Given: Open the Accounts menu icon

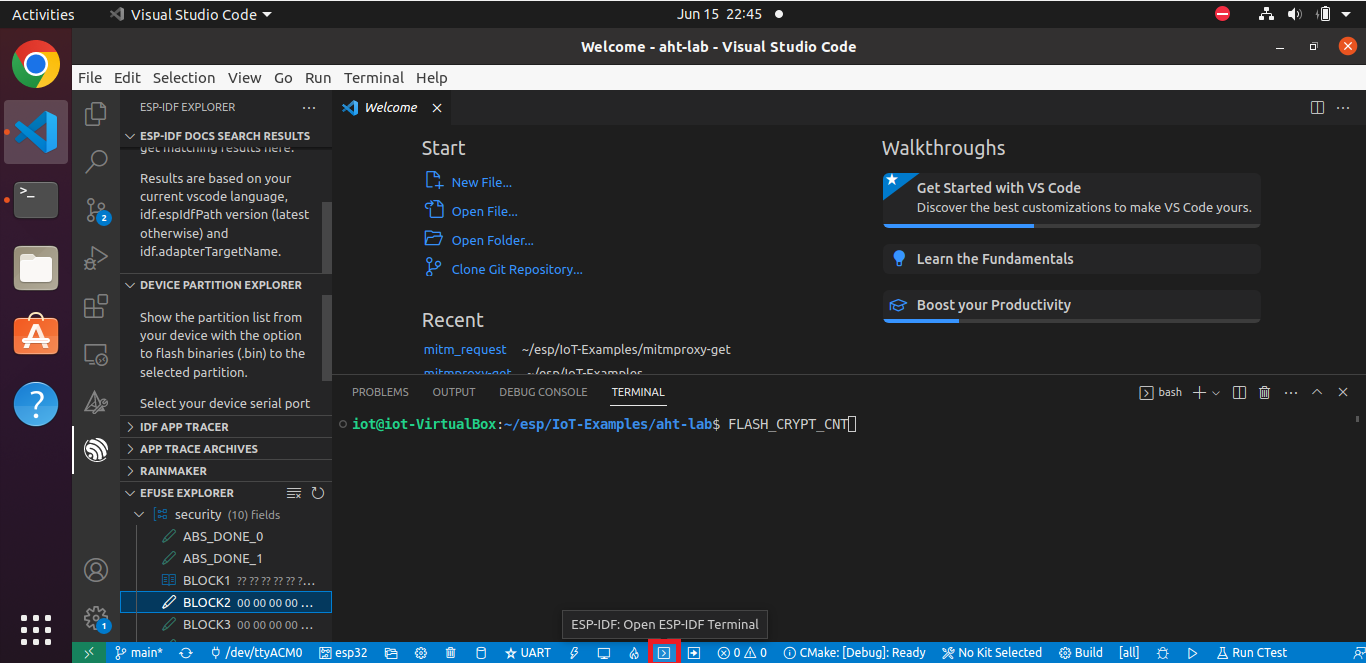Looking at the screenshot, I should click(x=96, y=570).
